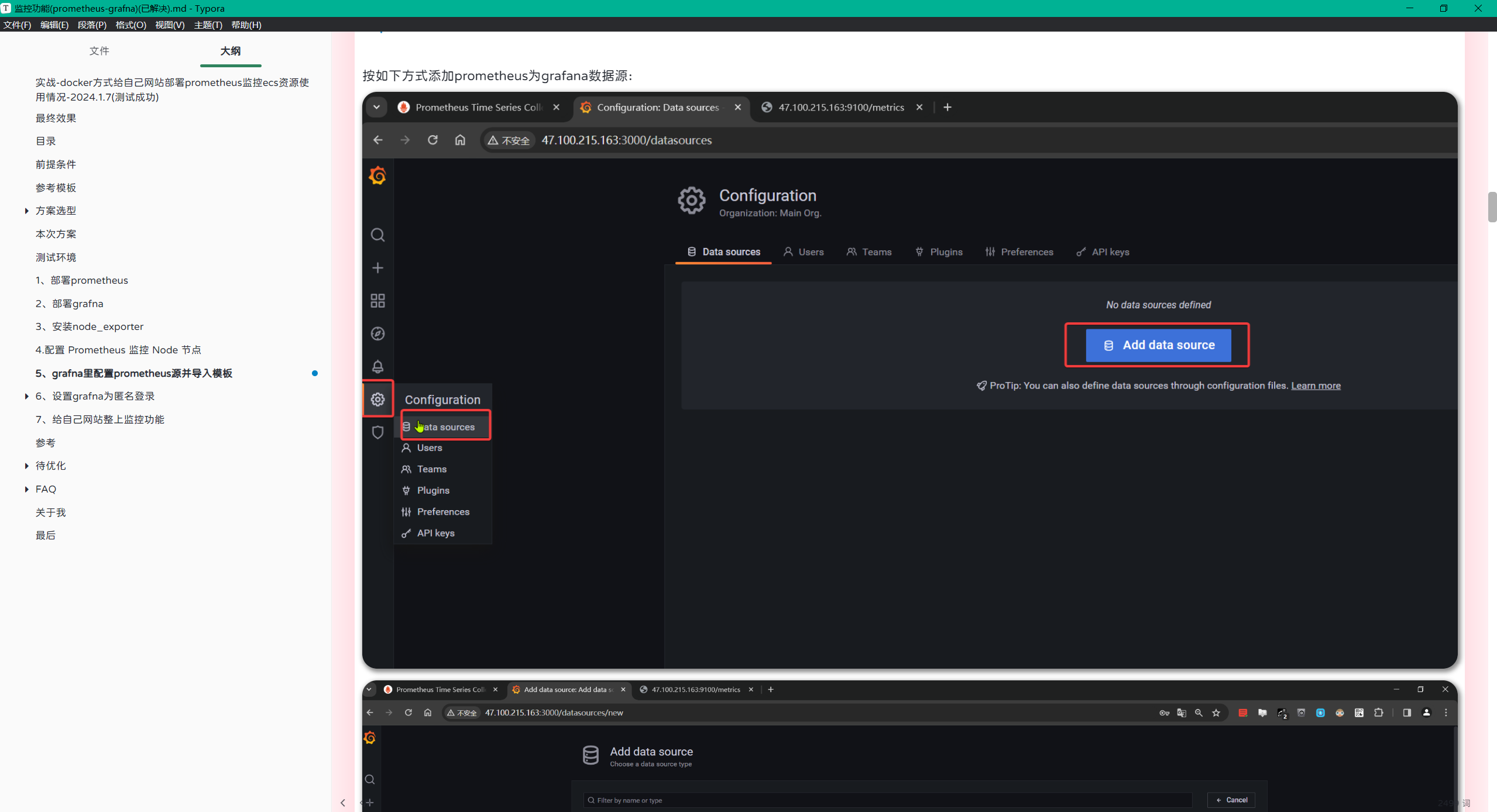Expand the 待优化 outline section
Viewport: 1497px width, 812px height.
(x=26, y=466)
